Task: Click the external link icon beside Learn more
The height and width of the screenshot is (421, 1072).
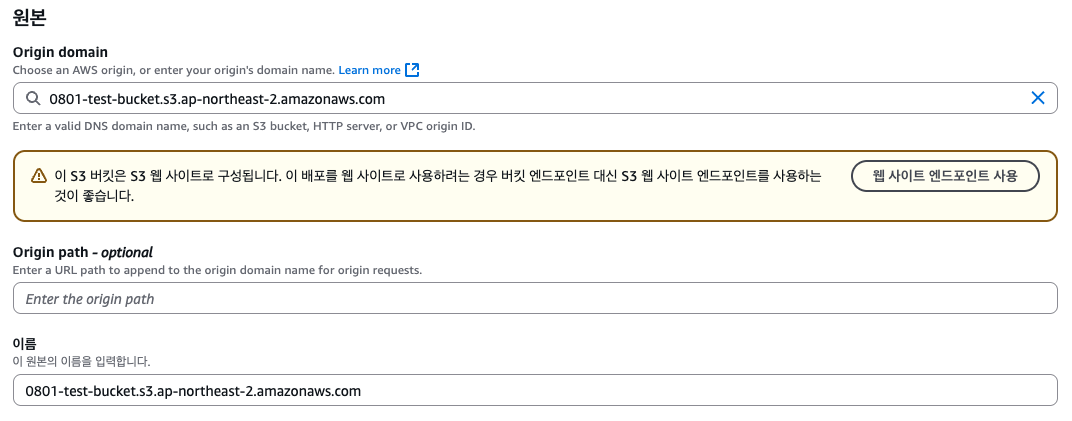Action: [412, 70]
